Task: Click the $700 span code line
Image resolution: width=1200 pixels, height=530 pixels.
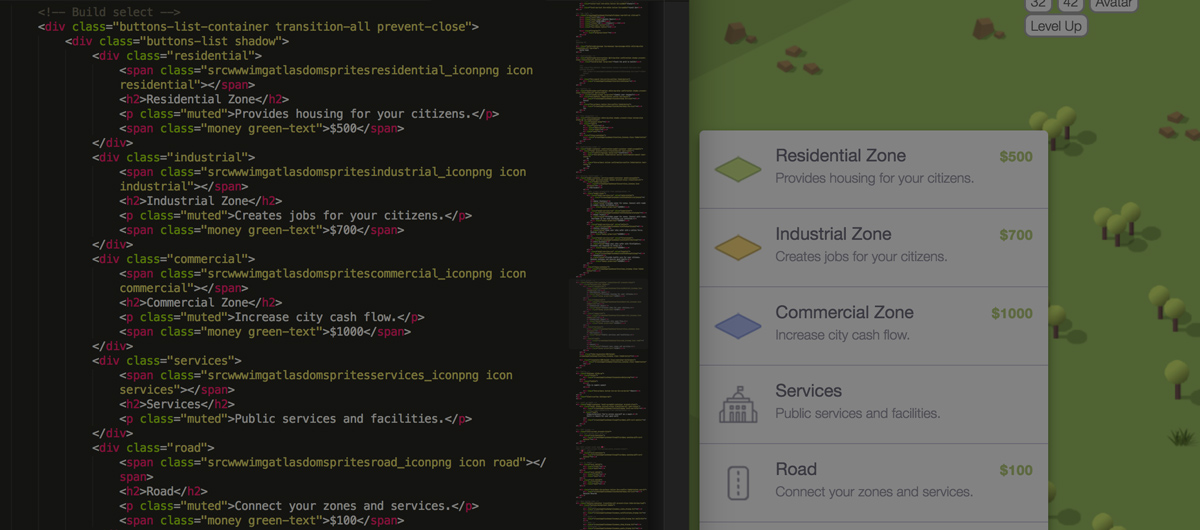Action: tap(262, 230)
